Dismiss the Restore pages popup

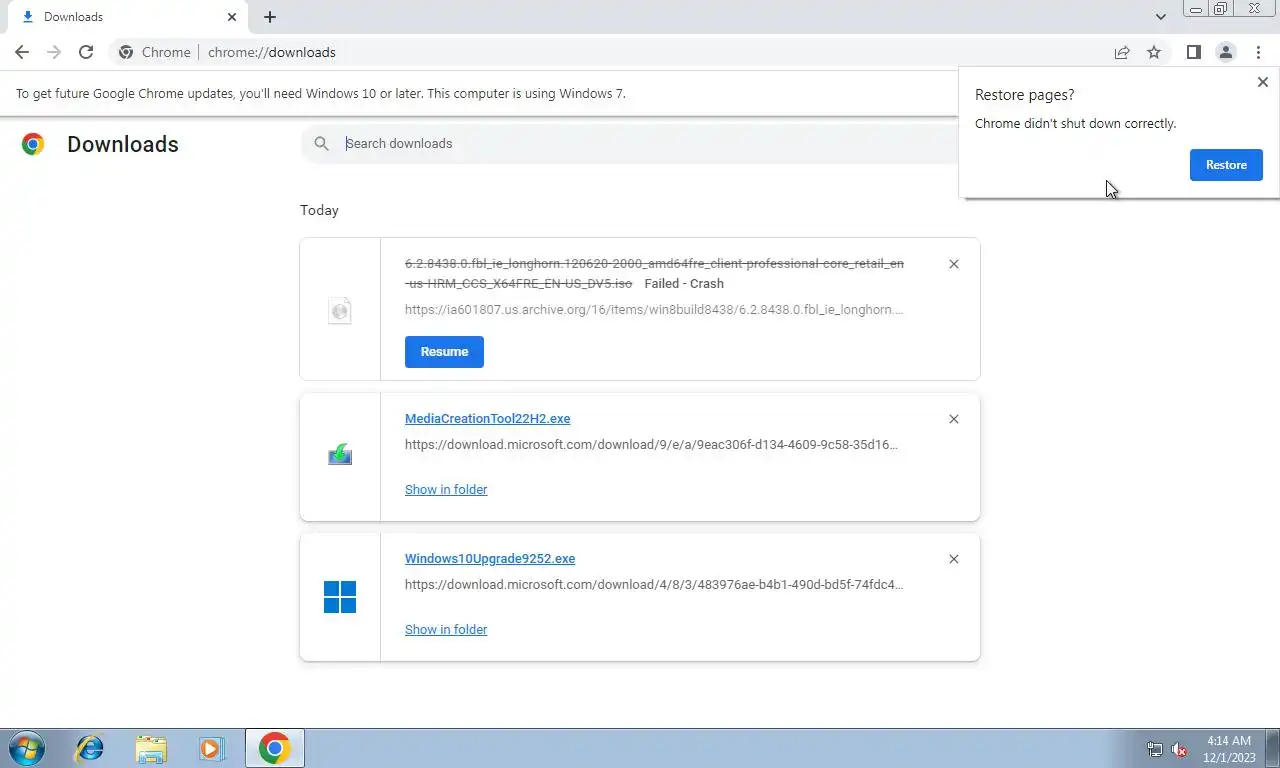point(1262,82)
